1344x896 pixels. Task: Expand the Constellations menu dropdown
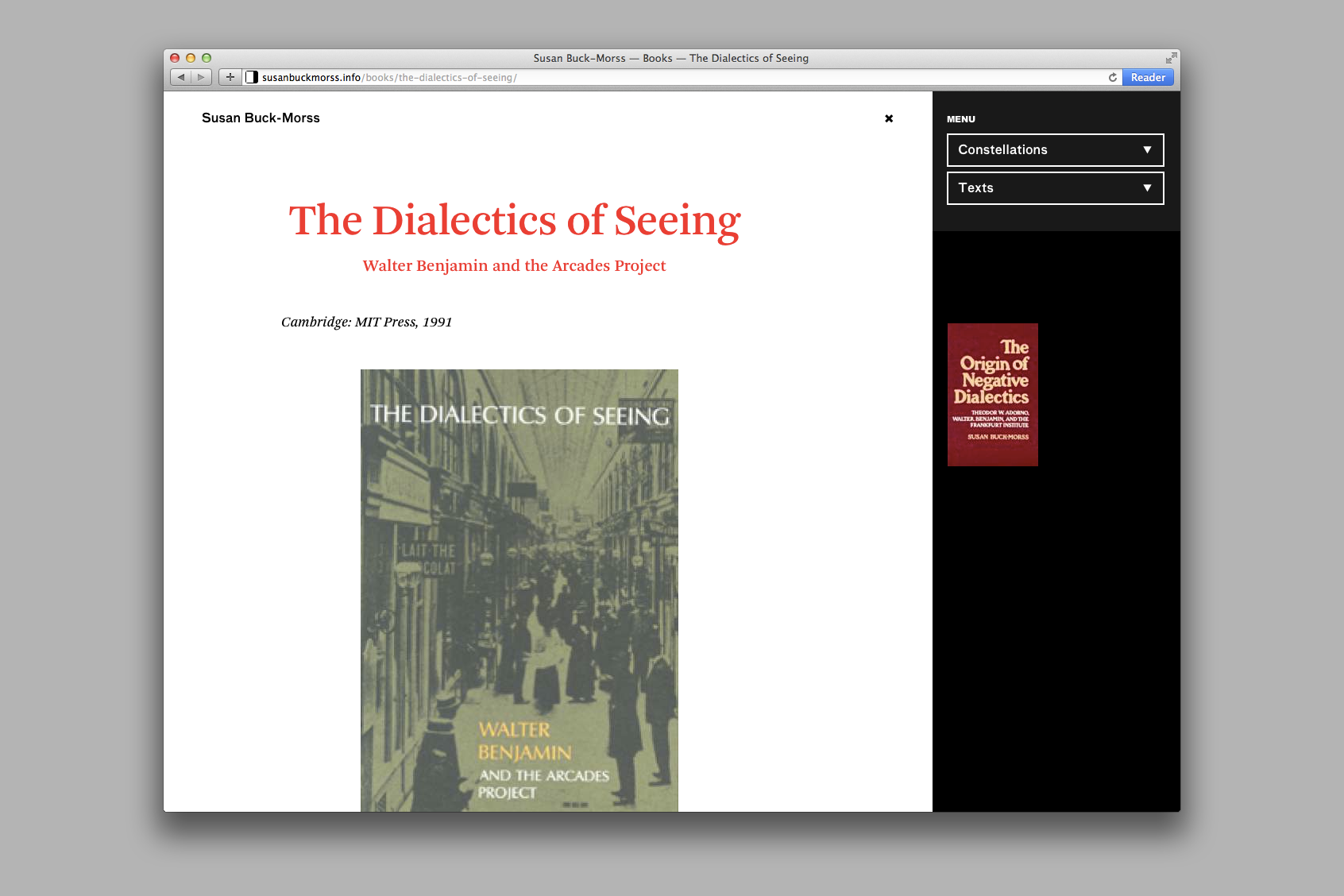point(1055,150)
